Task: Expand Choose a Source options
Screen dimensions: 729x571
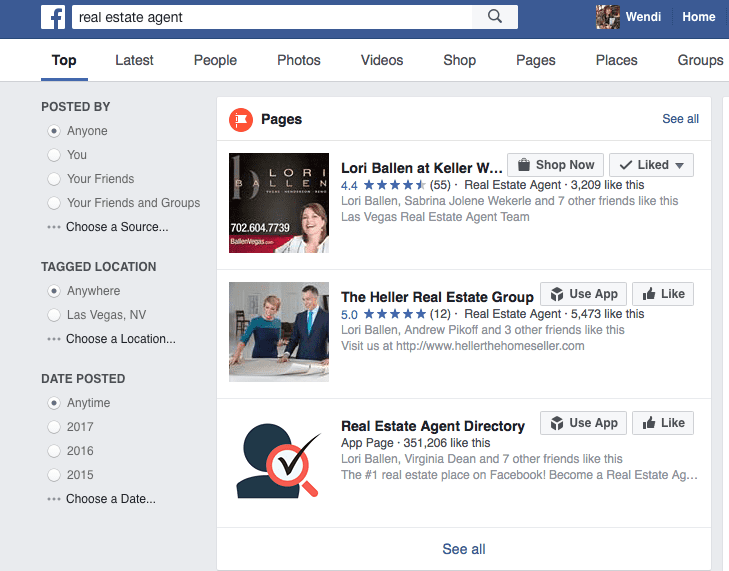Action: (x=117, y=227)
